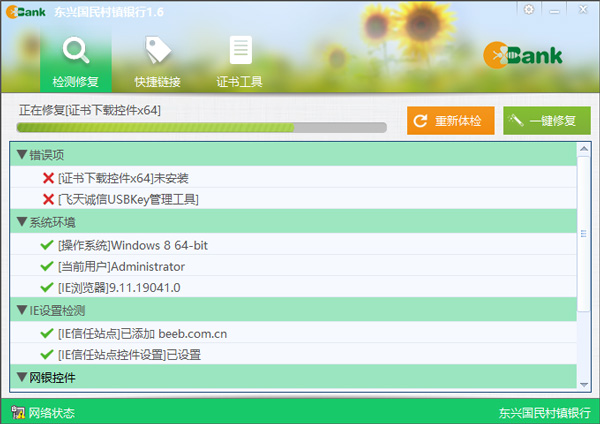Click 东兴国民村镇银行 text in status bar
This screenshot has height=424, width=600.
coord(545,413)
